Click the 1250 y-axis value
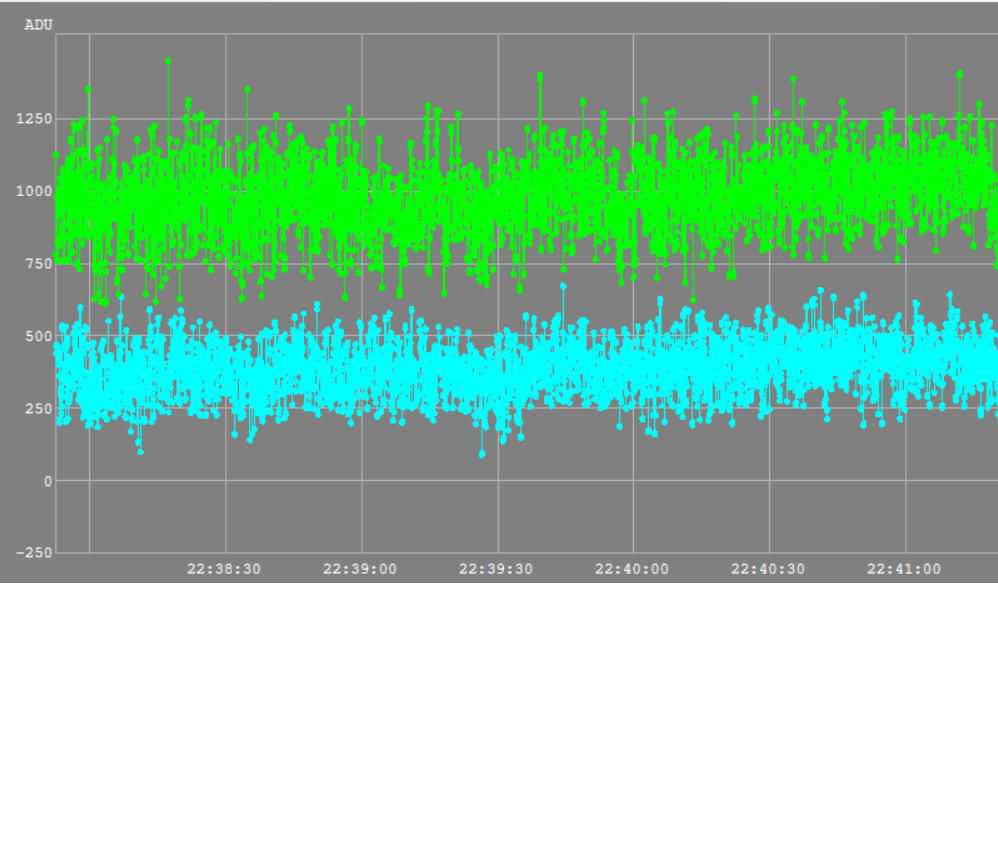Image resolution: width=998 pixels, height=842 pixels. 34,119
